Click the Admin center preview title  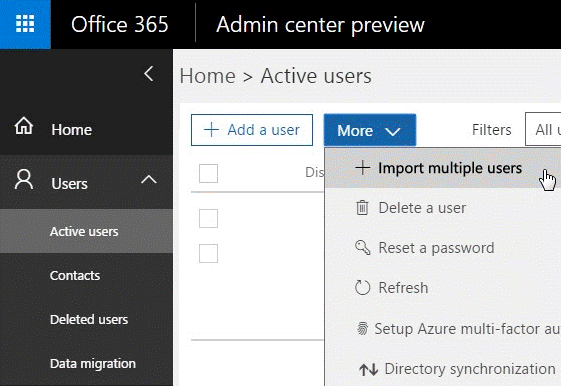pyautogui.click(x=320, y=25)
